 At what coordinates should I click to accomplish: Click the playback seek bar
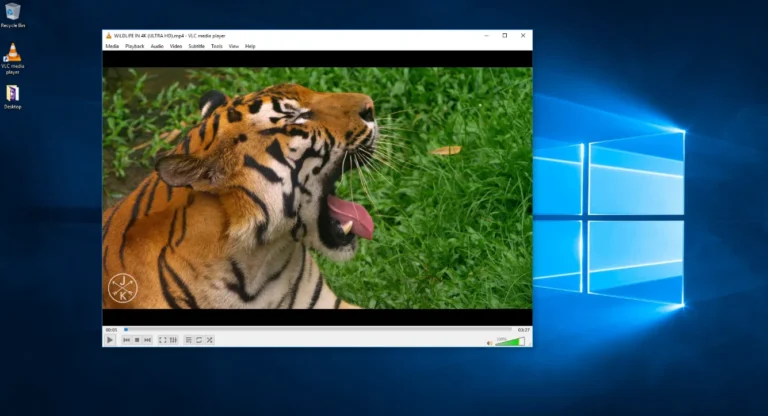click(317, 330)
